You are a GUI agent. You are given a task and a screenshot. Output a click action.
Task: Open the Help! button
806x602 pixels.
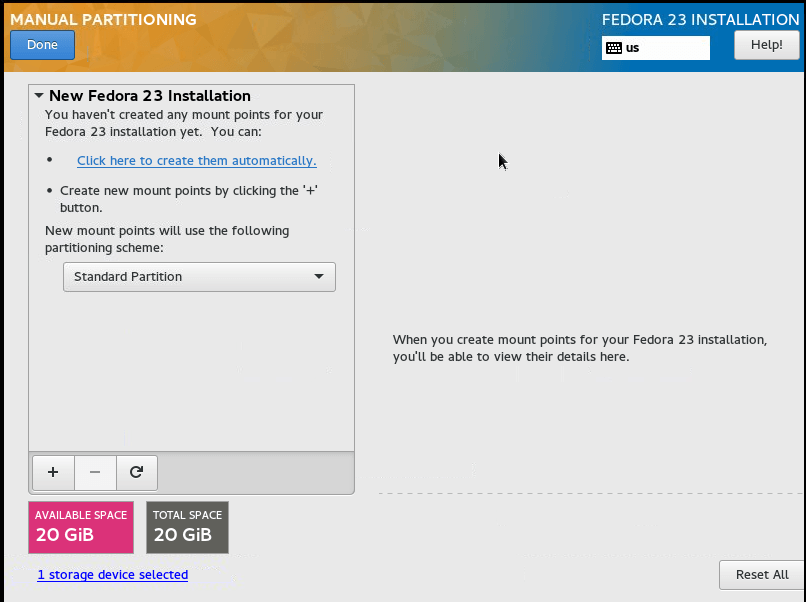(x=766, y=45)
